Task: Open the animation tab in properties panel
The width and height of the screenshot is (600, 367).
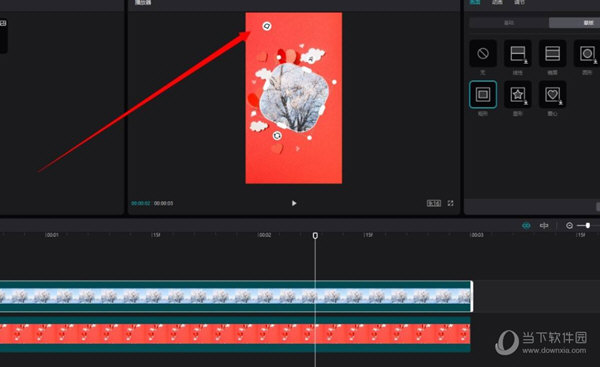Action: click(x=497, y=2)
